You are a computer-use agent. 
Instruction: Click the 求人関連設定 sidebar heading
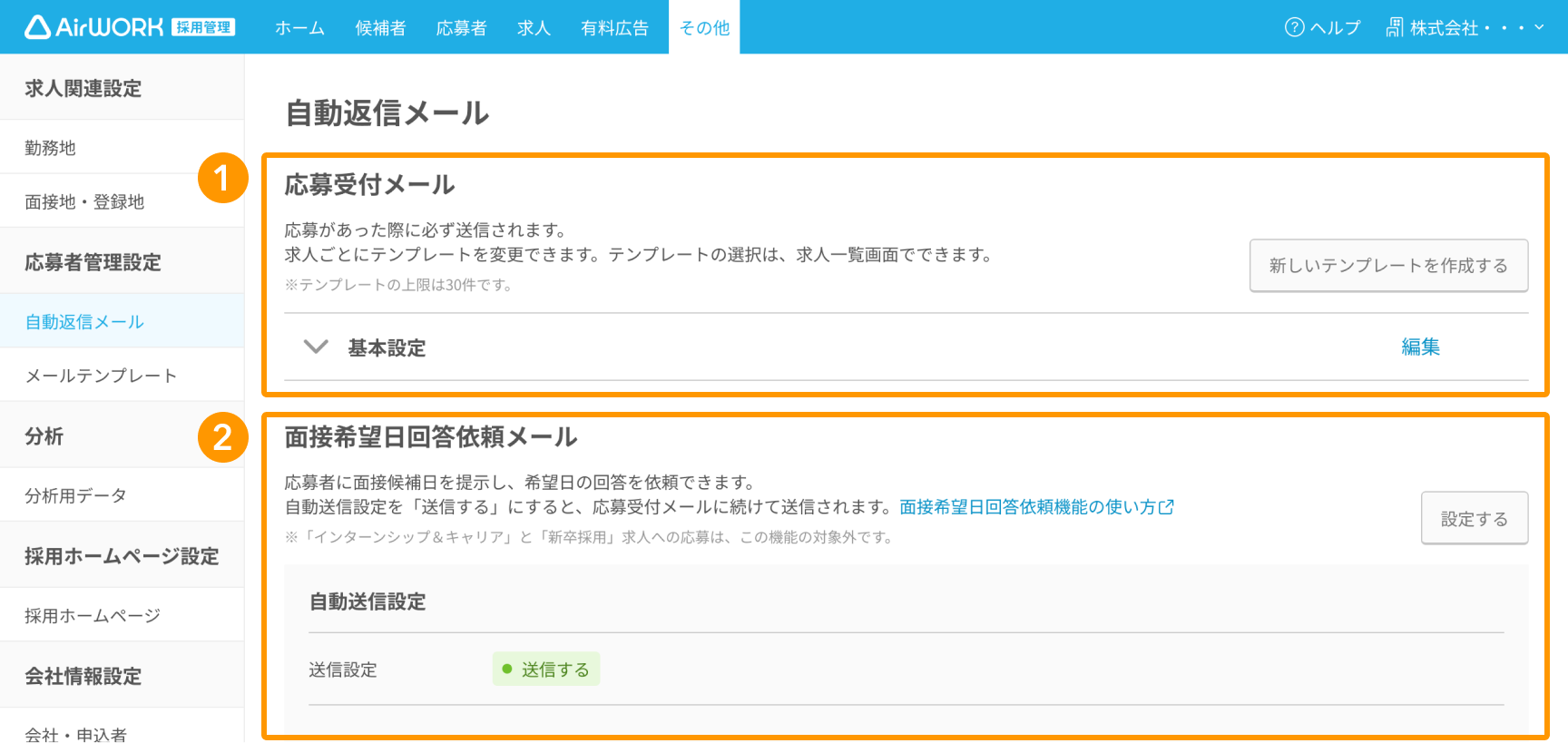coord(83,88)
